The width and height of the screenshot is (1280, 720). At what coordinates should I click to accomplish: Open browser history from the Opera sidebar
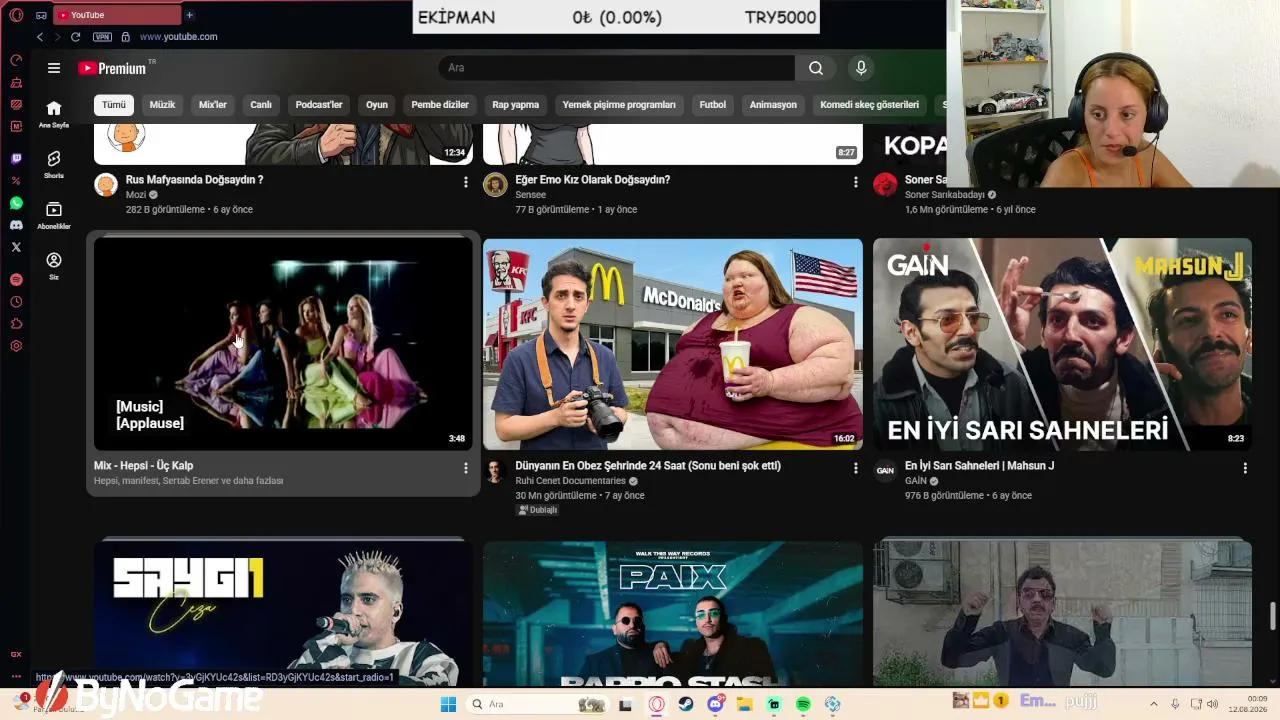click(16, 302)
